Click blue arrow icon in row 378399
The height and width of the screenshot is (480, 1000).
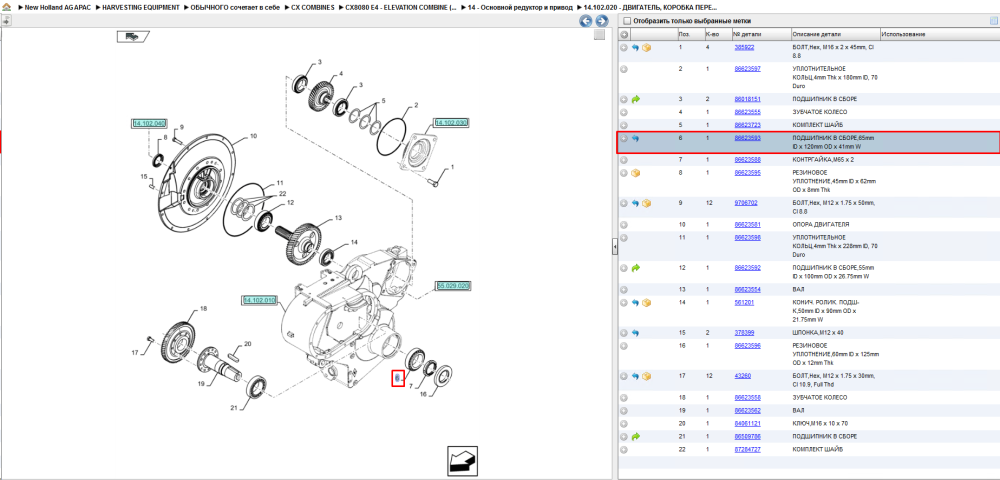tap(635, 333)
